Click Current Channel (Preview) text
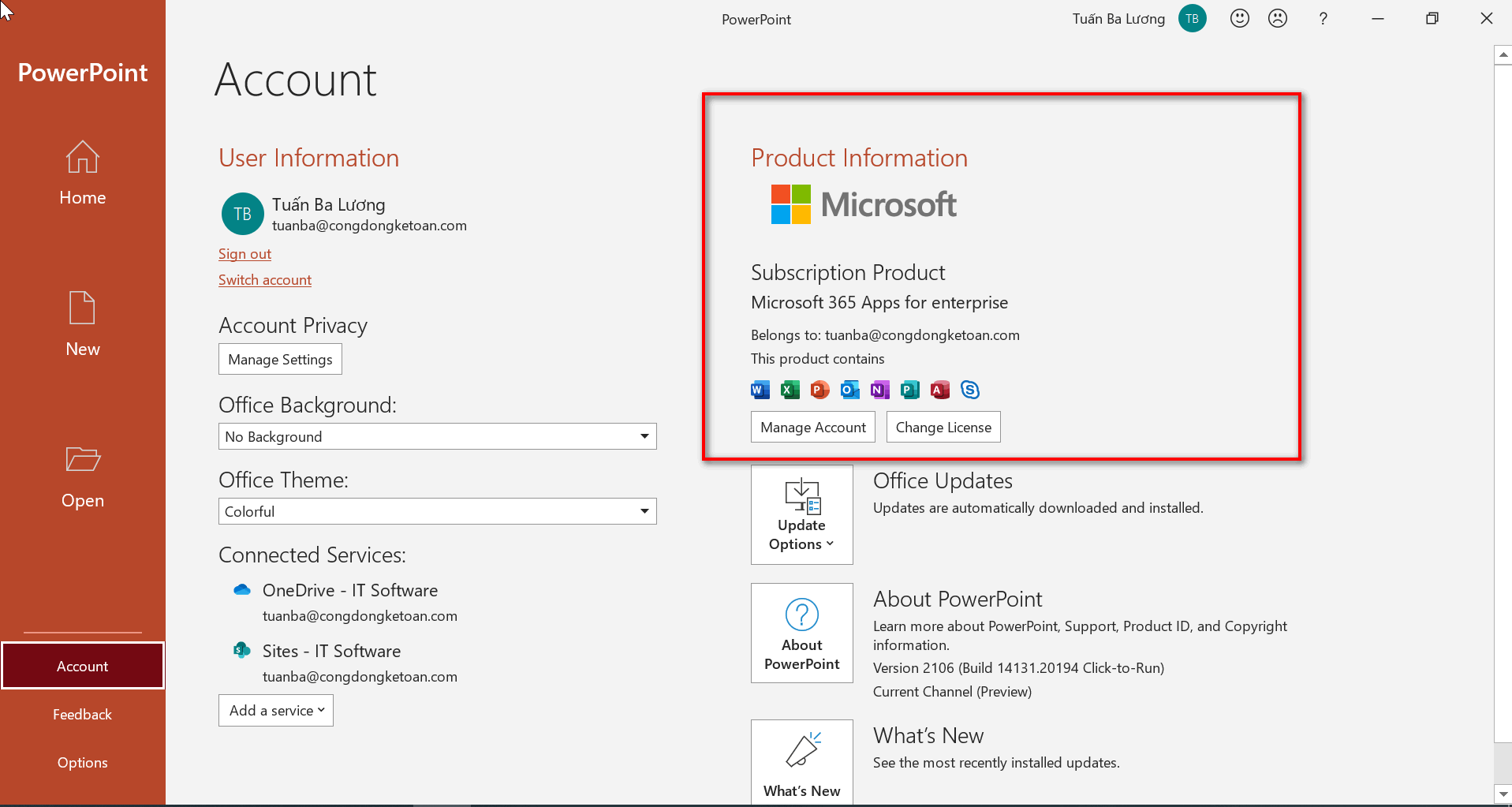 click(952, 692)
